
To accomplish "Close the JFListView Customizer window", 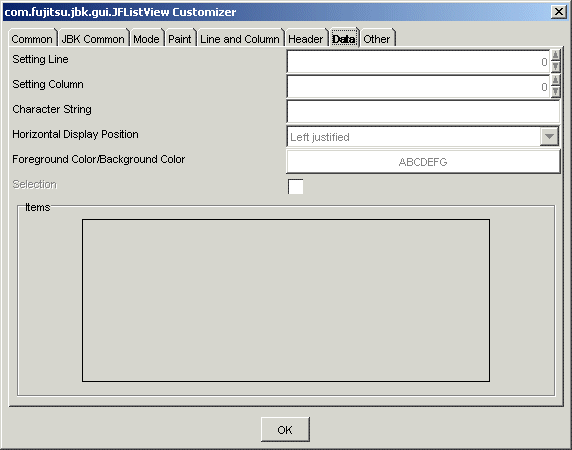I will (559, 12).
